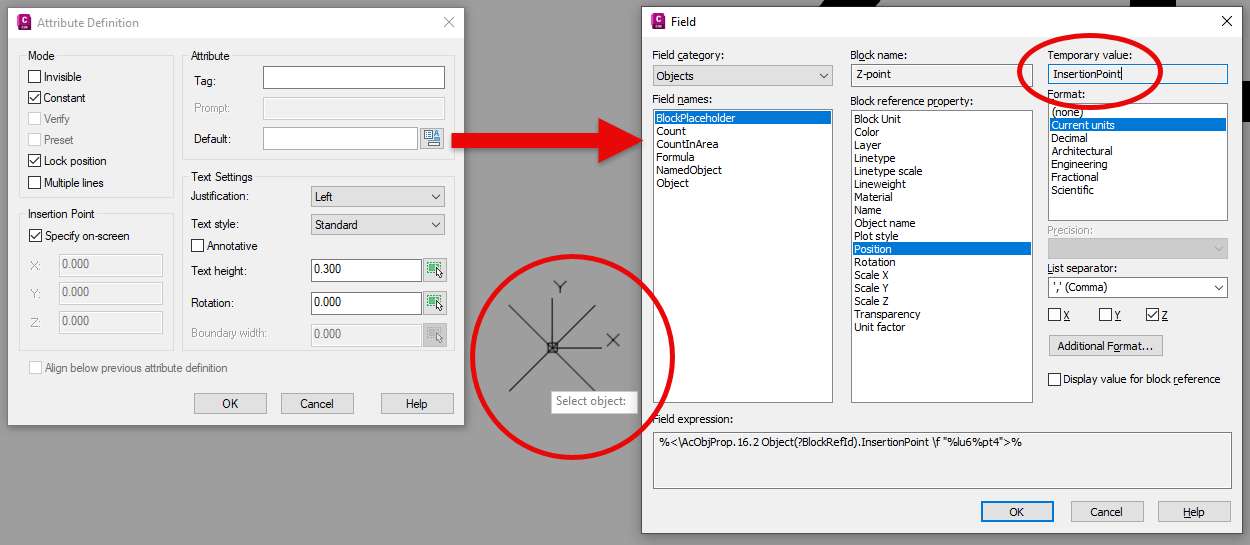Click the Temporary value input field

[x=1137, y=74]
